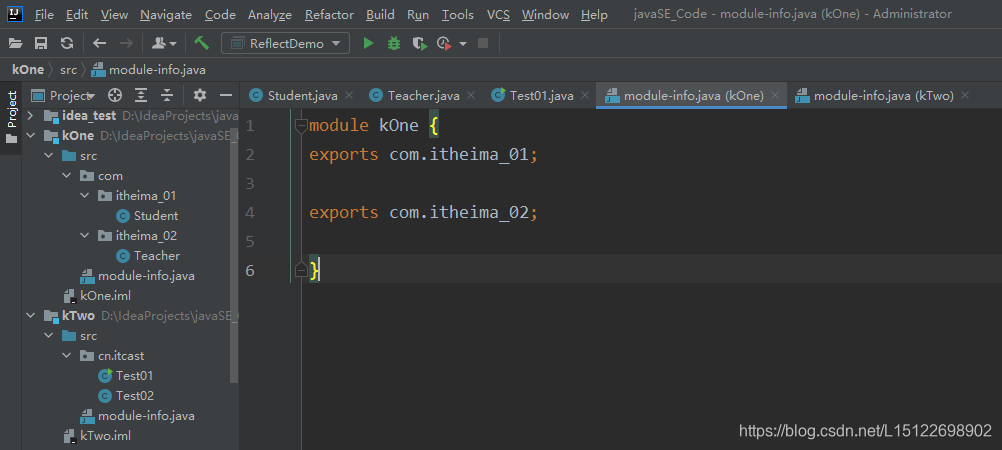Toggle the Project tool window side tab

click(12, 118)
